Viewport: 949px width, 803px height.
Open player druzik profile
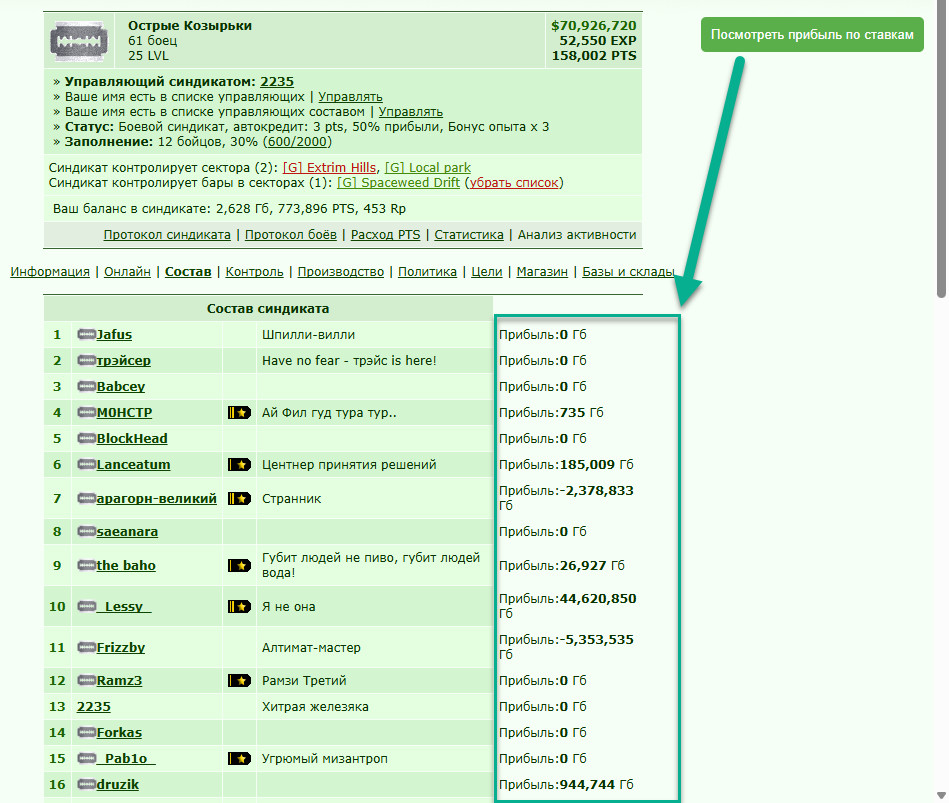point(118,785)
